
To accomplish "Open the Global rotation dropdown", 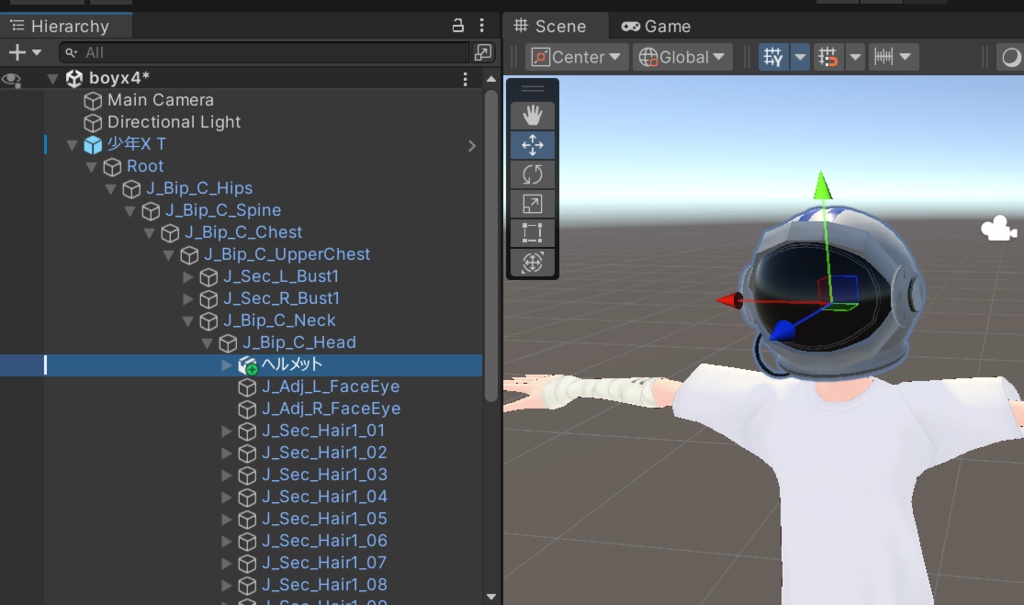I will click(682, 57).
